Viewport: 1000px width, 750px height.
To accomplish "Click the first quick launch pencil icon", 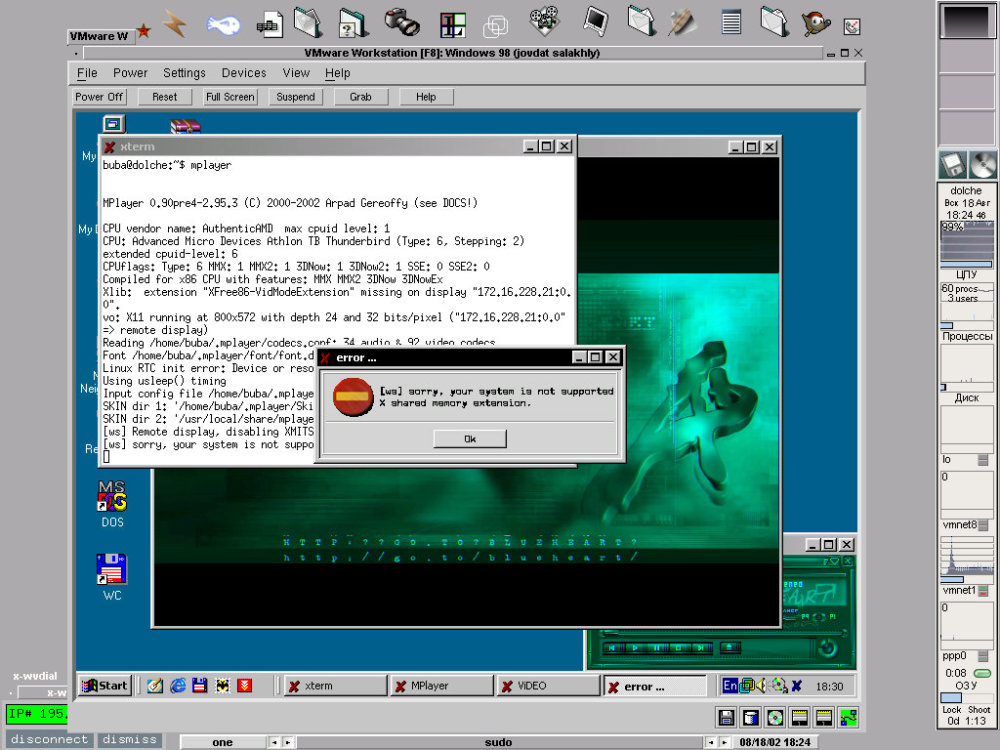I will pyautogui.click(x=155, y=686).
